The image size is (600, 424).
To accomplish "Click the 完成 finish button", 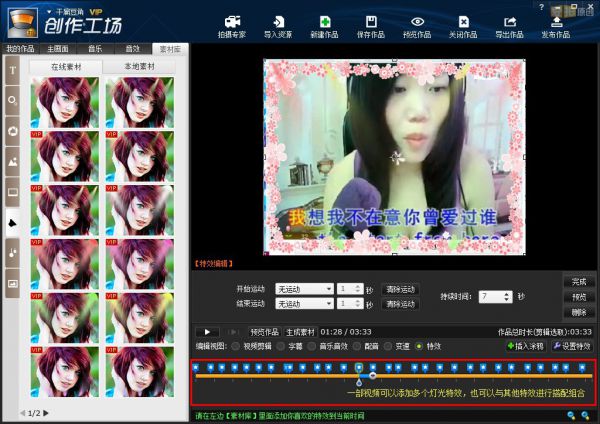I will (x=579, y=282).
